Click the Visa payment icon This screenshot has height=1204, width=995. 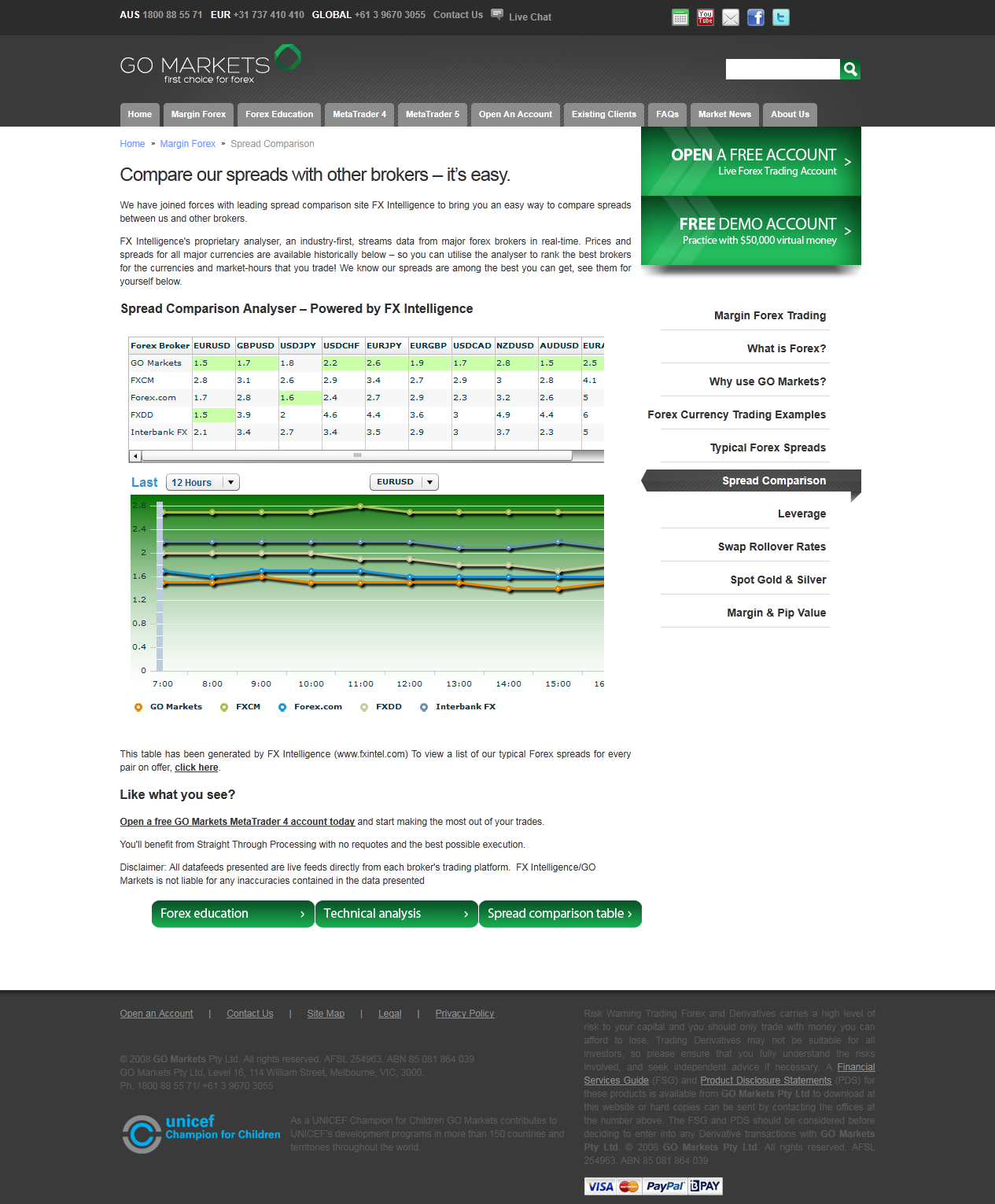pos(601,1186)
